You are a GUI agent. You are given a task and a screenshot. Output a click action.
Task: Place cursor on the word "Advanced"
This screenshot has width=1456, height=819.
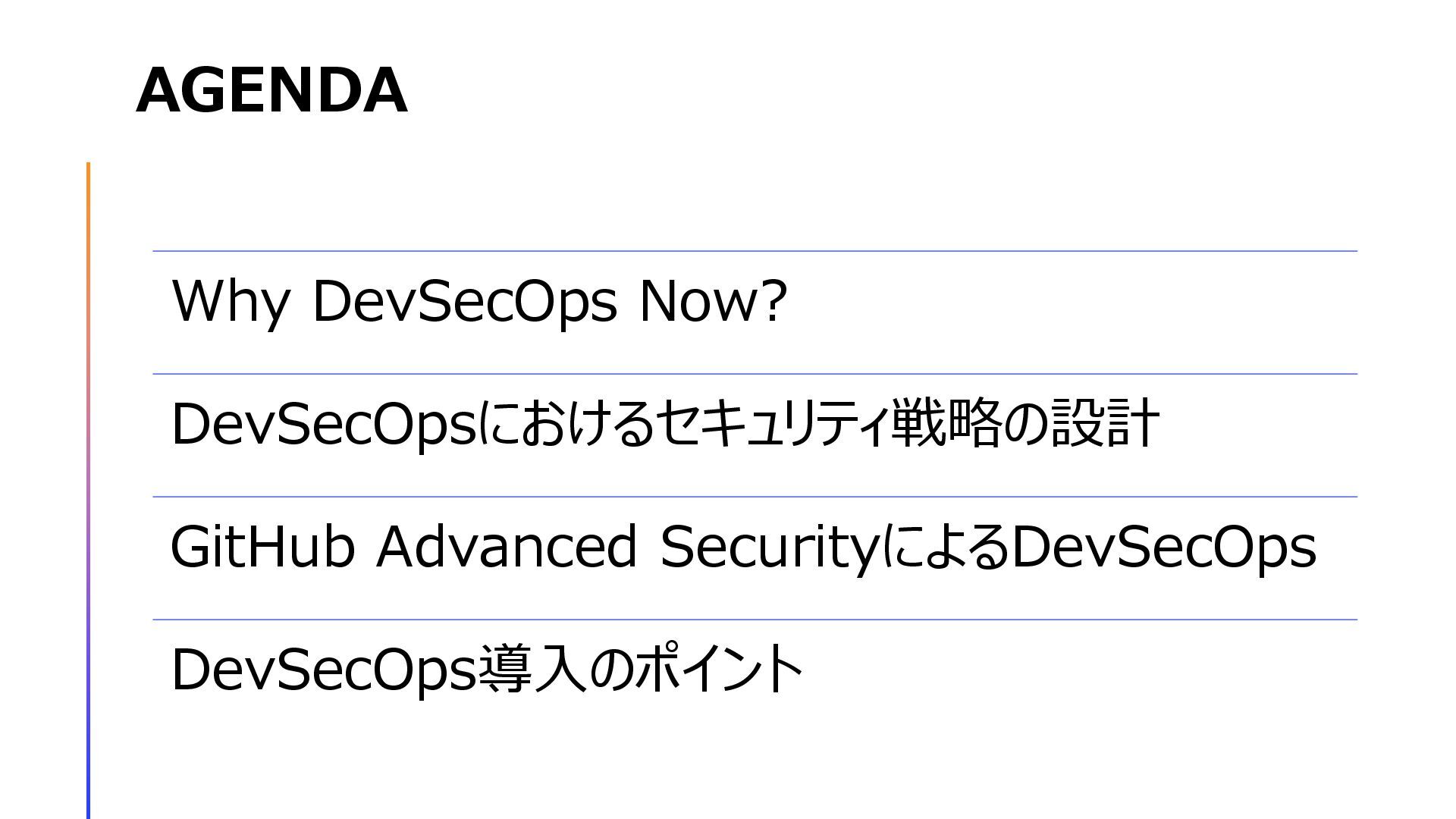(507, 547)
